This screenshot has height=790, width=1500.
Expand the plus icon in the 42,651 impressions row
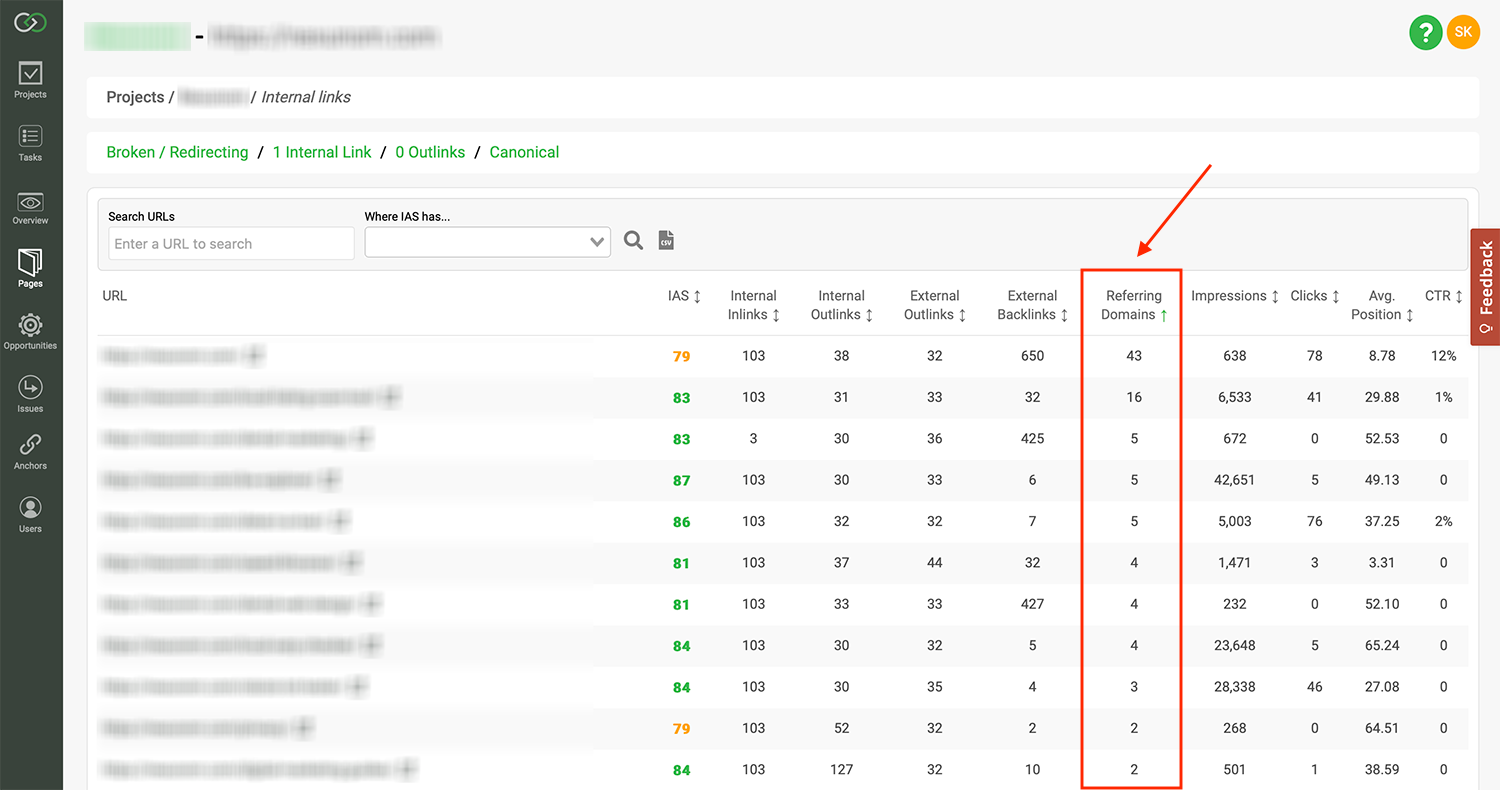[330, 480]
